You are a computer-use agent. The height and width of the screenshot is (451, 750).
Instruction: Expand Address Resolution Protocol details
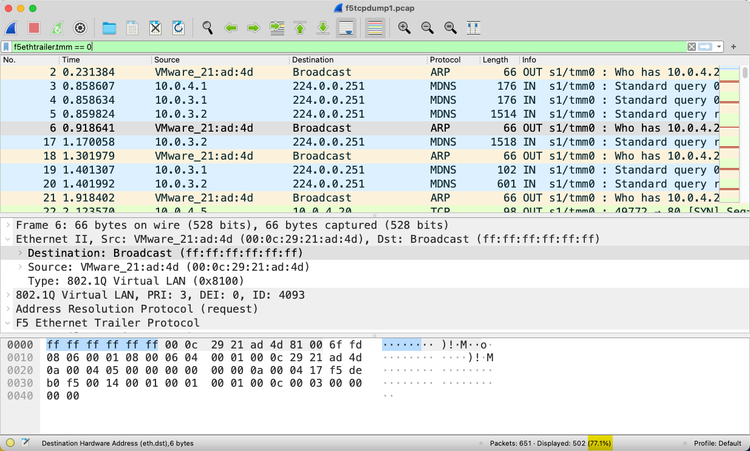[8, 309]
